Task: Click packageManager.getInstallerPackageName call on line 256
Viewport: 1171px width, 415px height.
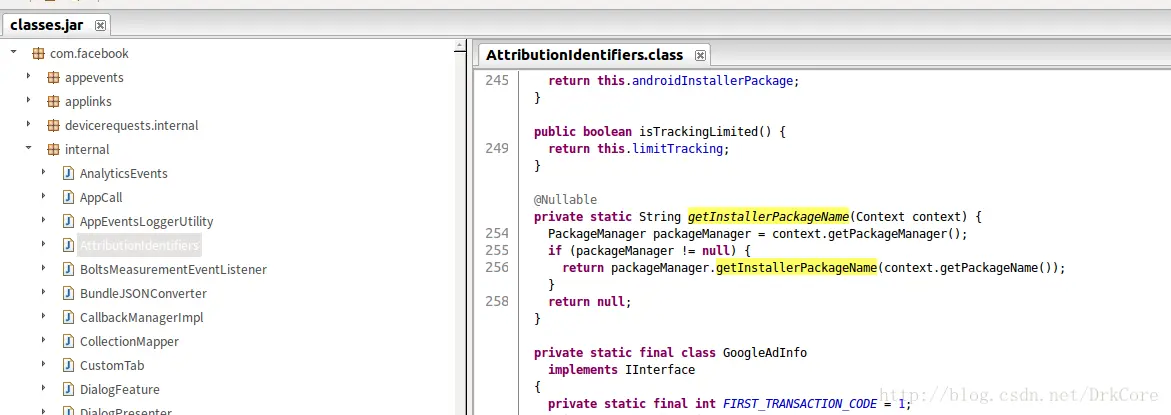Action: [x=796, y=267]
